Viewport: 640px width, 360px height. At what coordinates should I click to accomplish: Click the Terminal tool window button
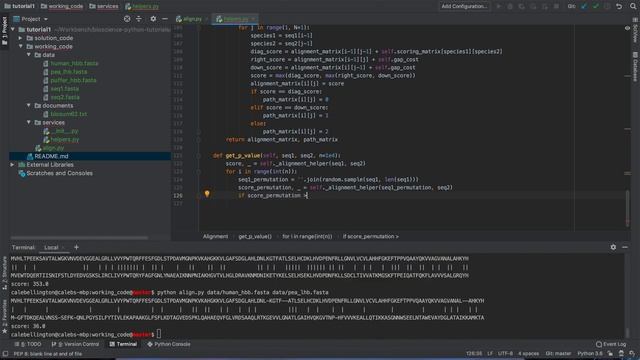pos(123,344)
